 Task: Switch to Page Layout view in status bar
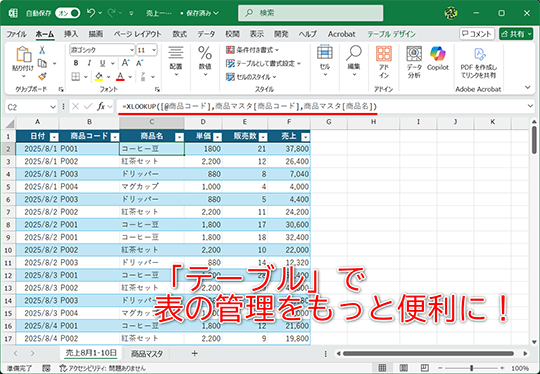(x=404, y=368)
